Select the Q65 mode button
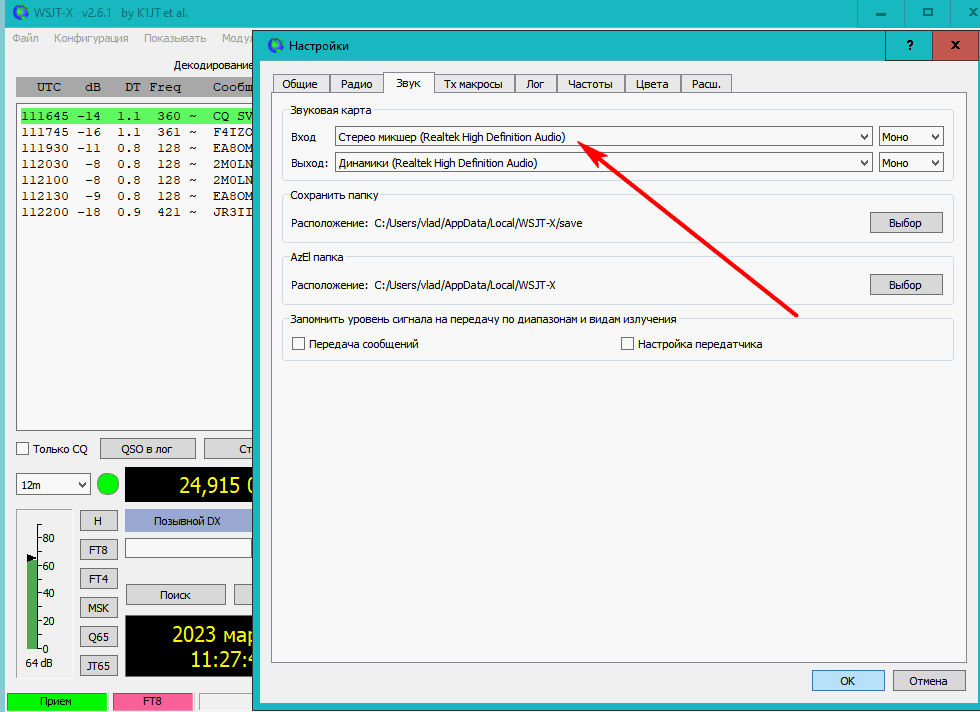 tap(98, 637)
